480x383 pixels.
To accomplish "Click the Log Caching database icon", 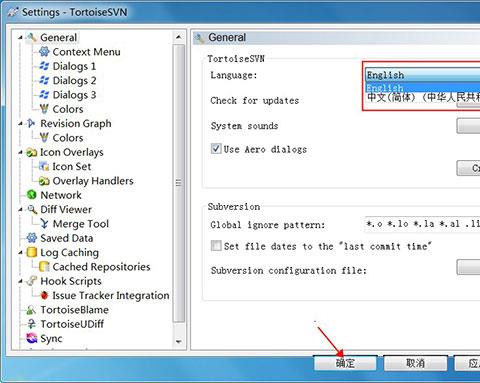I will tap(31, 252).
